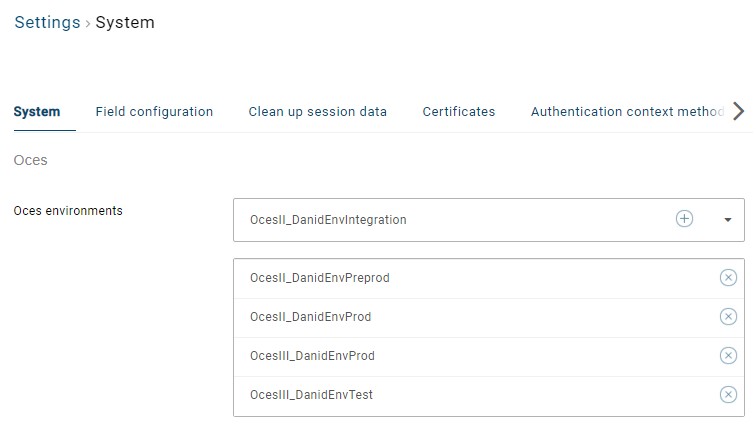Remove OcesIII_DanidEnvTest from the list
Screen dimensions: 753x431
[728, 395]
